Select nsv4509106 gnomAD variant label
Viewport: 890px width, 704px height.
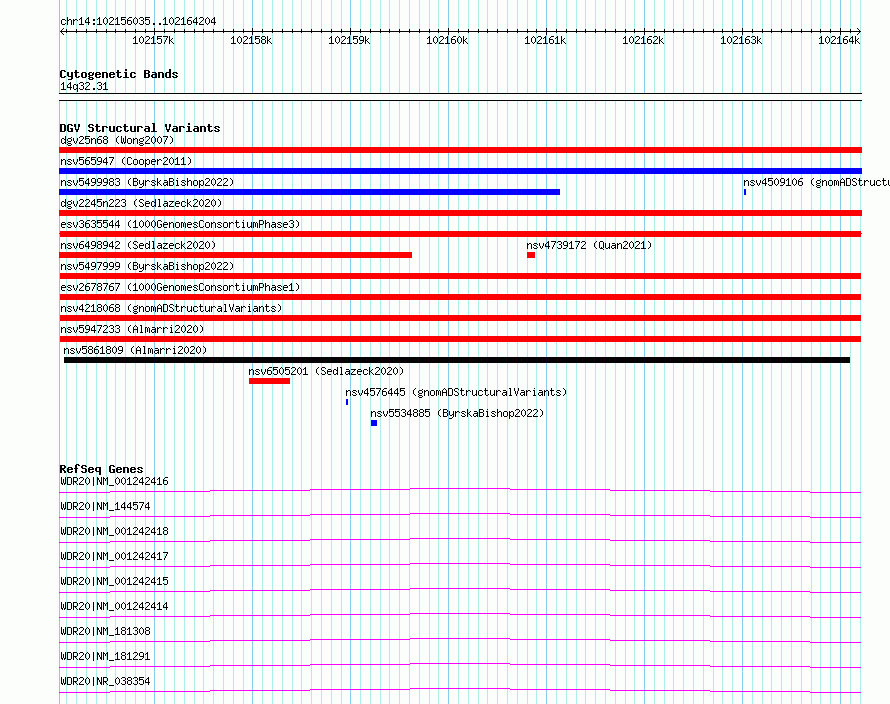coord(816,182)
